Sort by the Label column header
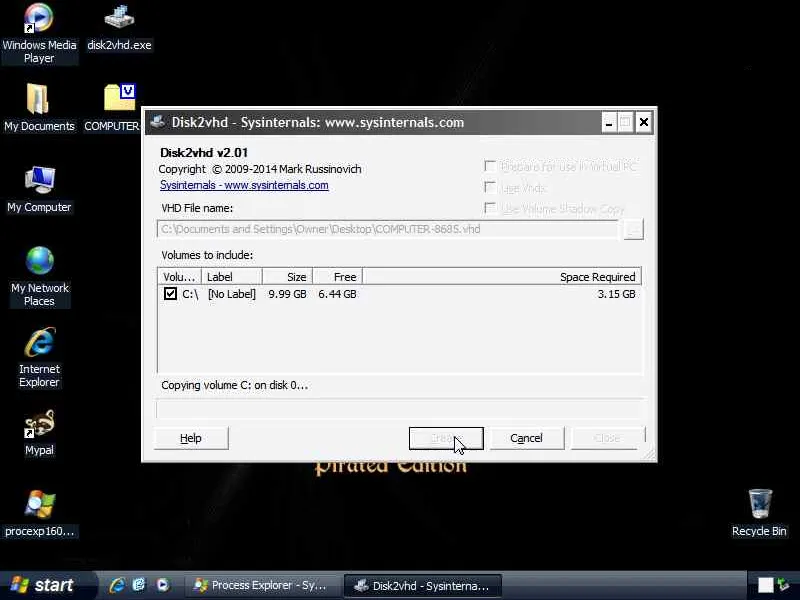The width and height of the screenshot is (800, 600). click(x=232, y=277)
